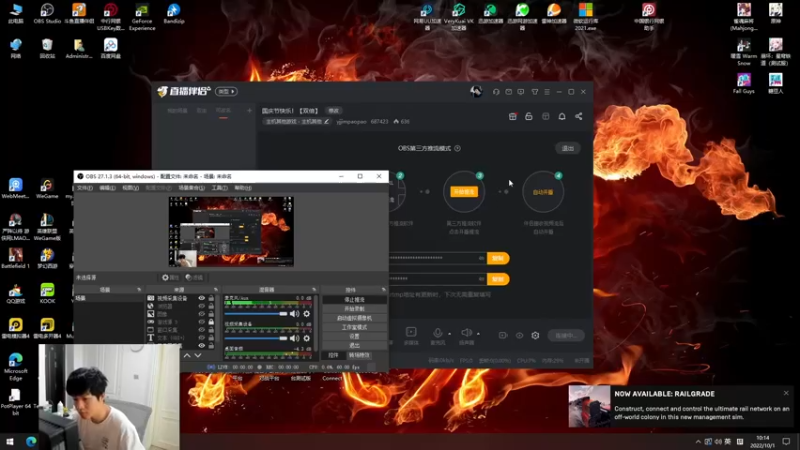The height and width of the screenshot is (450, 800).
Task: Click the bell notification icon in 直播伴侣
Action: pyautogui.click(x=562, y=116)
